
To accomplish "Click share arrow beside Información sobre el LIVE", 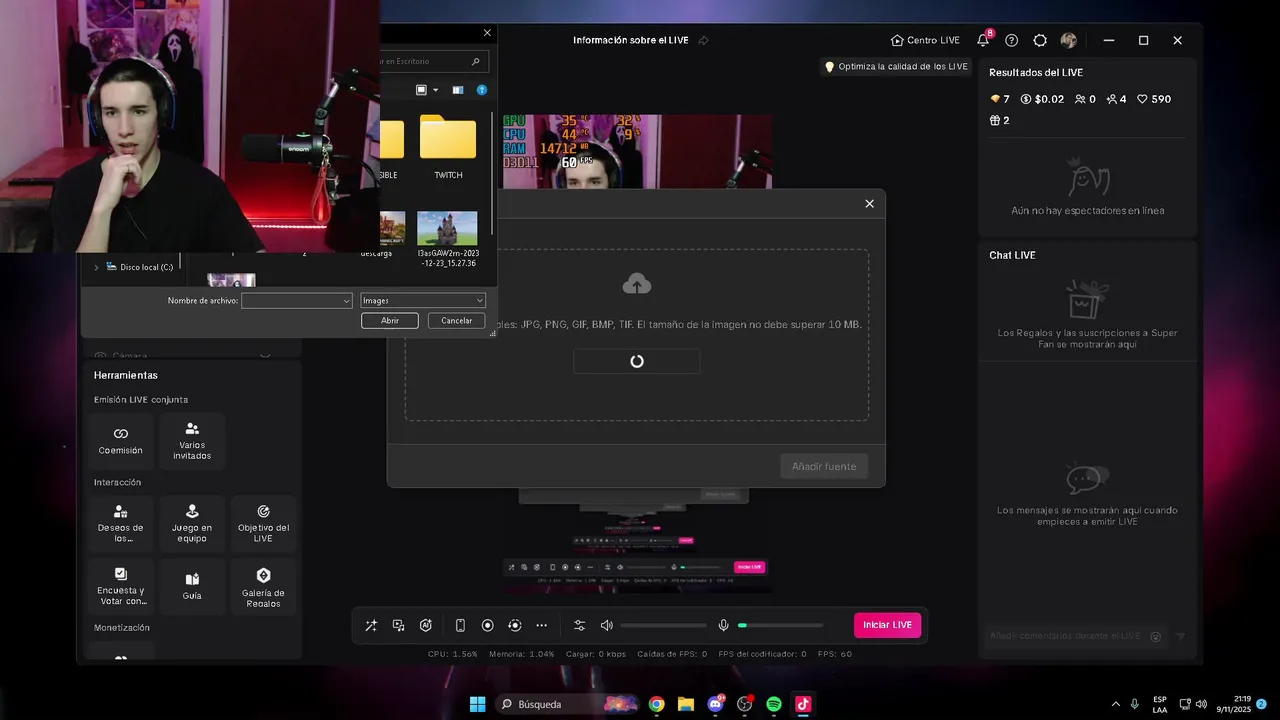I will pyautogui.click(x=703, y=40).
